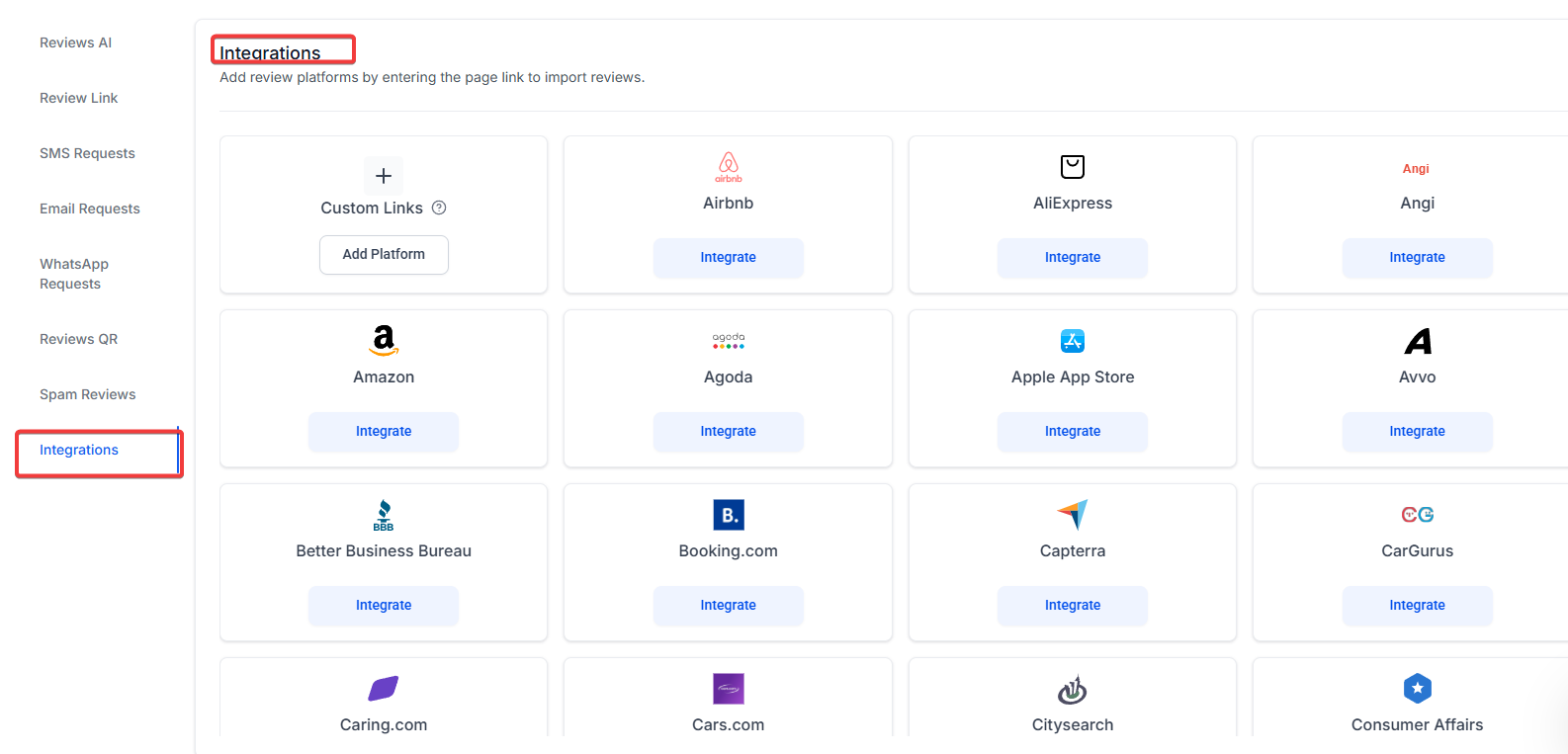
Task: Integrate the Booking.com platform
Action: (729, 606)
